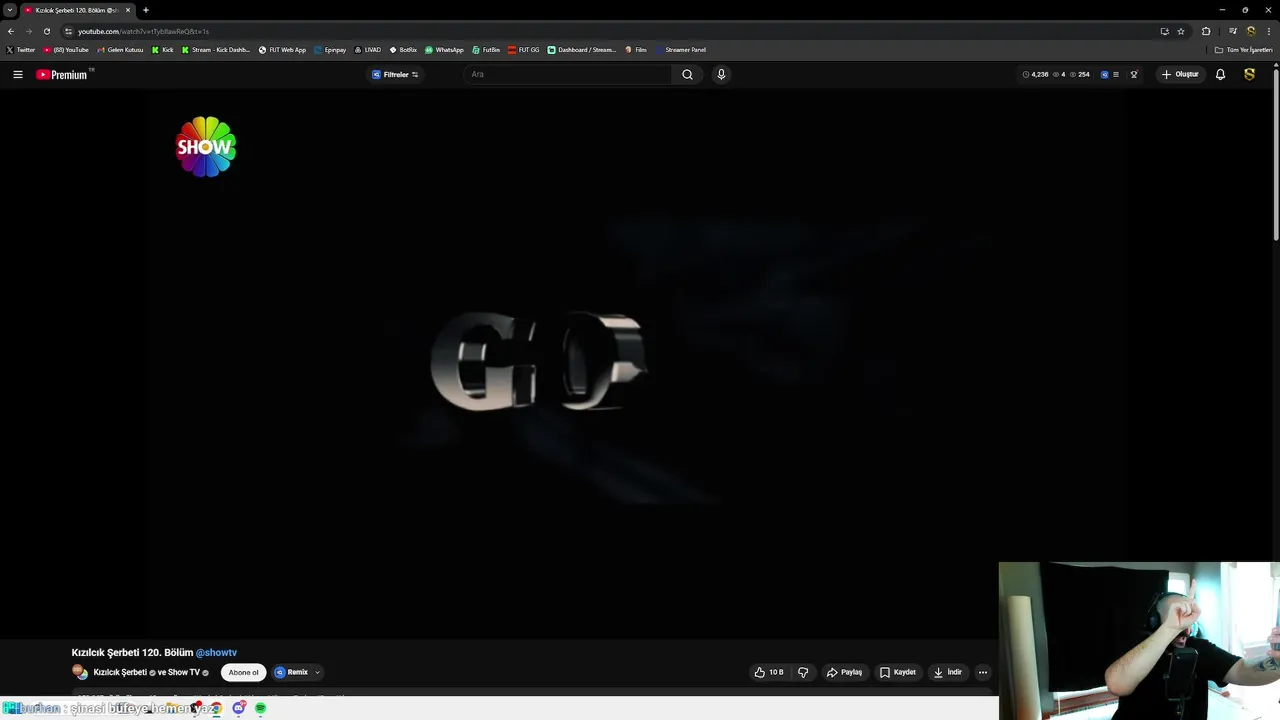Dislike the video with thumbs down
Viewport: 1280px width, 720px height.
coord(803,672)
